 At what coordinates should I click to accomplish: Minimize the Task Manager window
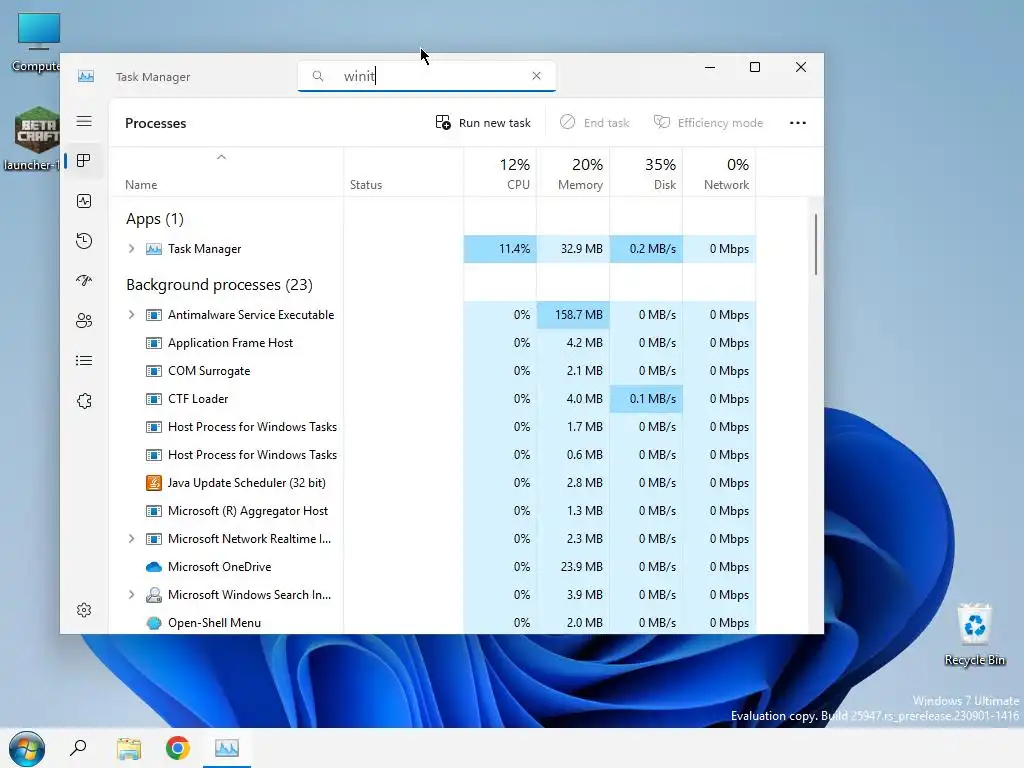point(710,67)
